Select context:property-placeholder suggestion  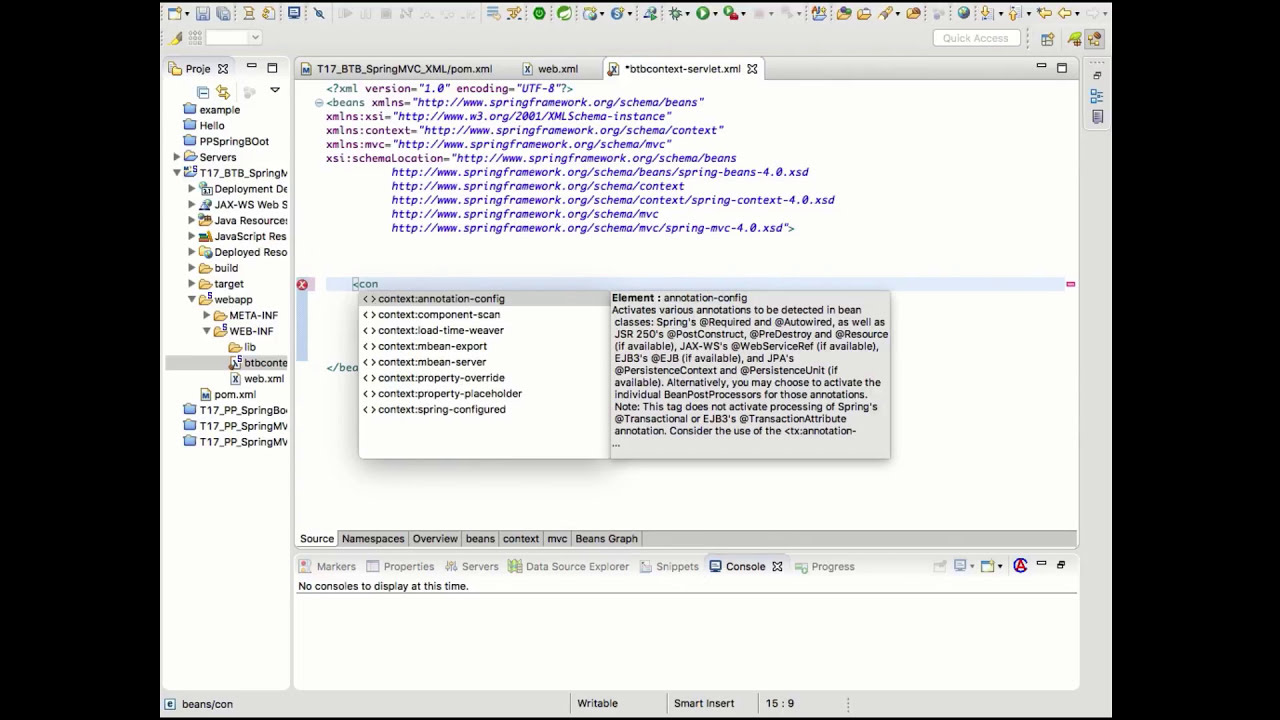tap(484, 393)
